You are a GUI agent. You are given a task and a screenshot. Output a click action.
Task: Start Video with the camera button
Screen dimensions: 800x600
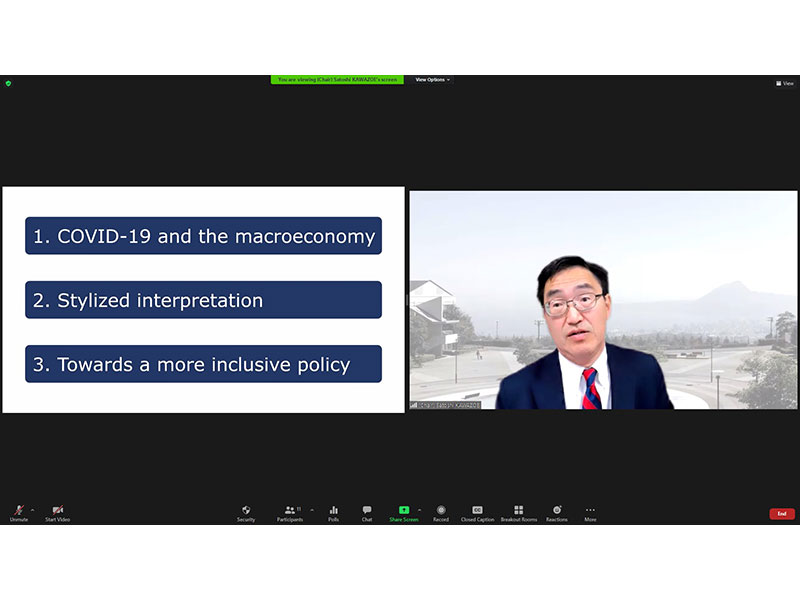click(57, 512)
